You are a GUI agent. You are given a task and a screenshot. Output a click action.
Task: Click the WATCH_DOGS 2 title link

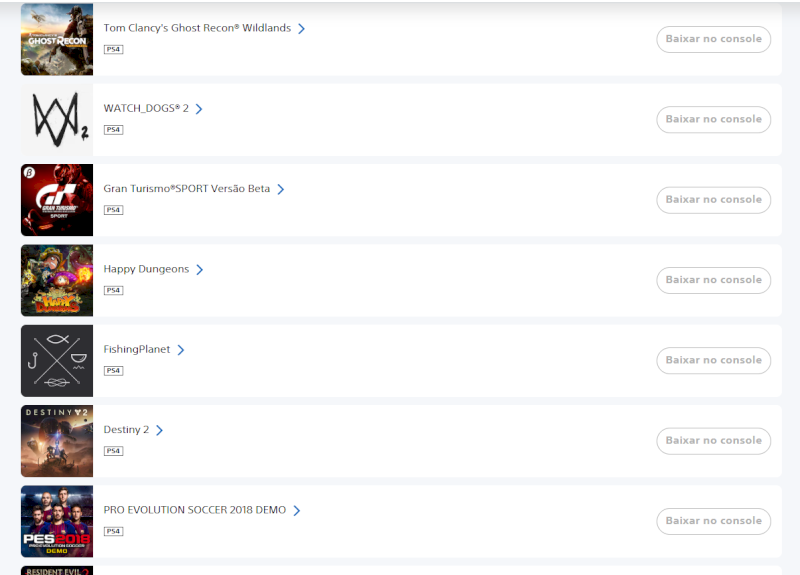point(146,108)
